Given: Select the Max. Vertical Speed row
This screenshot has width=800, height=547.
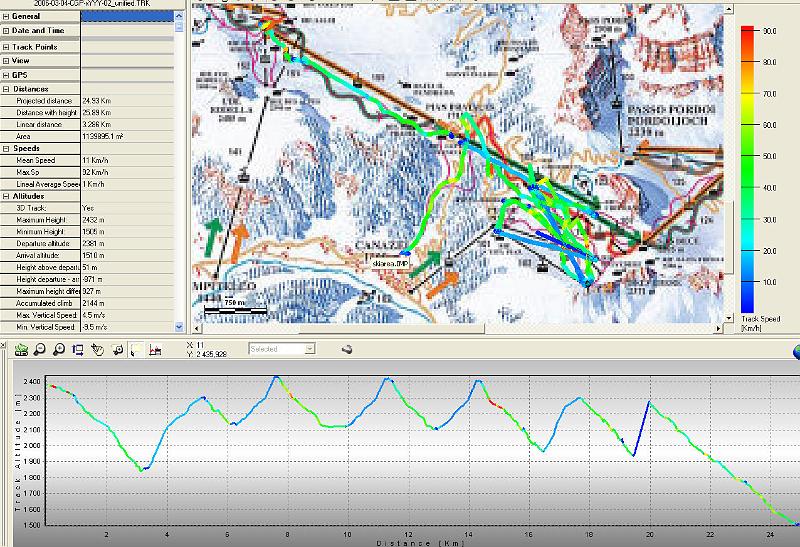Looking at the screenshot, I should 87,315.
